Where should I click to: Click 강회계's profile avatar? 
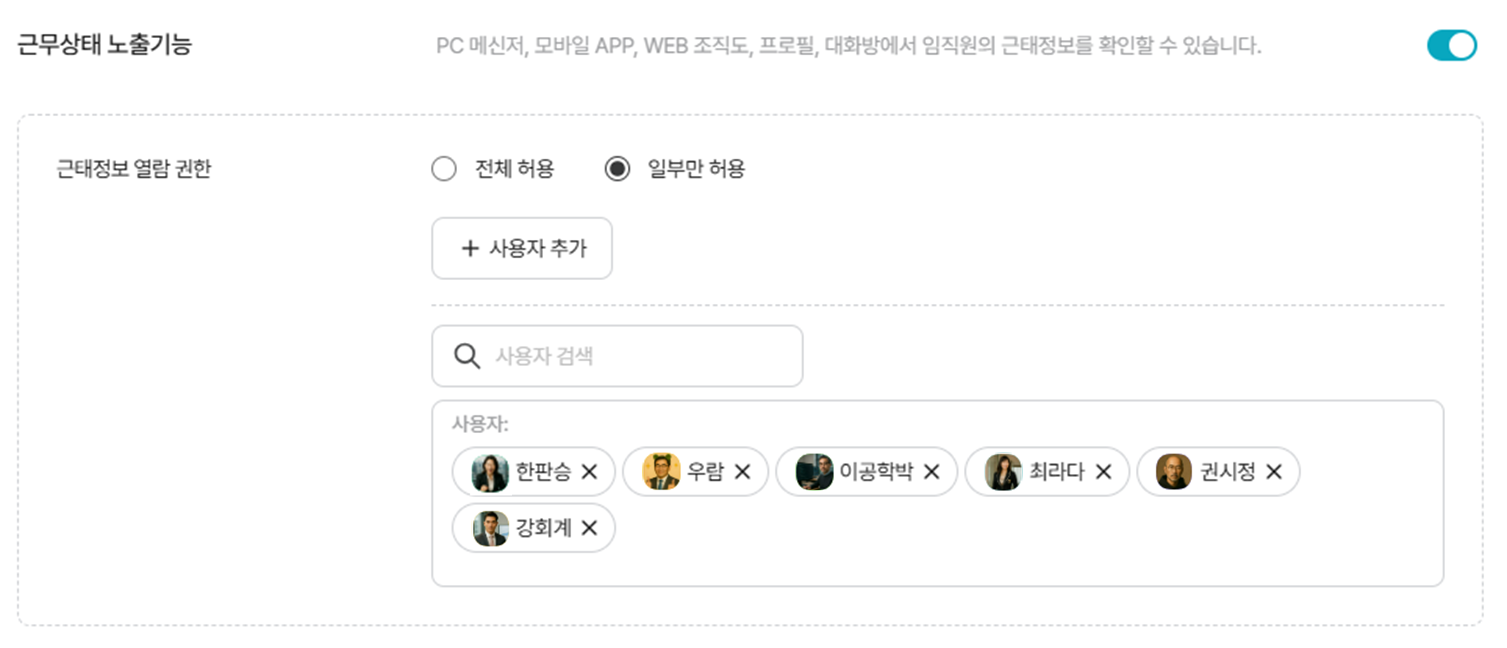490,528
